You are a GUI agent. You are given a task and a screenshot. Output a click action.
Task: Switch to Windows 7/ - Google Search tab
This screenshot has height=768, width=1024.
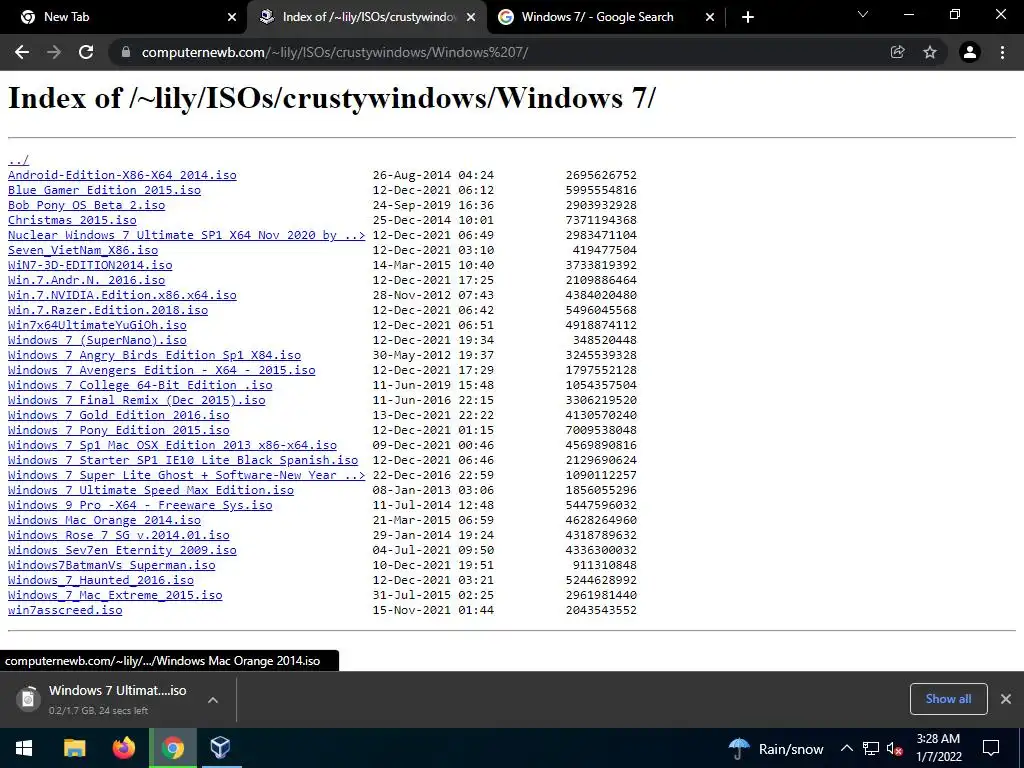[606, 17]
